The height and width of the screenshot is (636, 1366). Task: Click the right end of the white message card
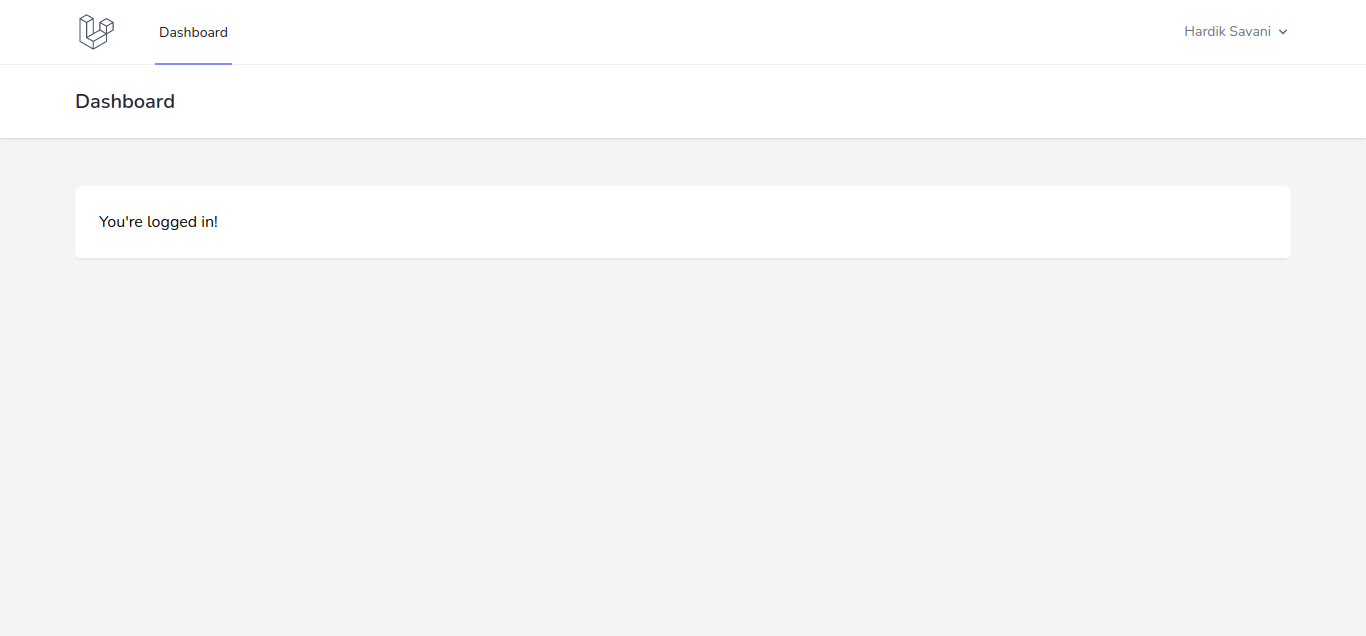pos(1270,222)
